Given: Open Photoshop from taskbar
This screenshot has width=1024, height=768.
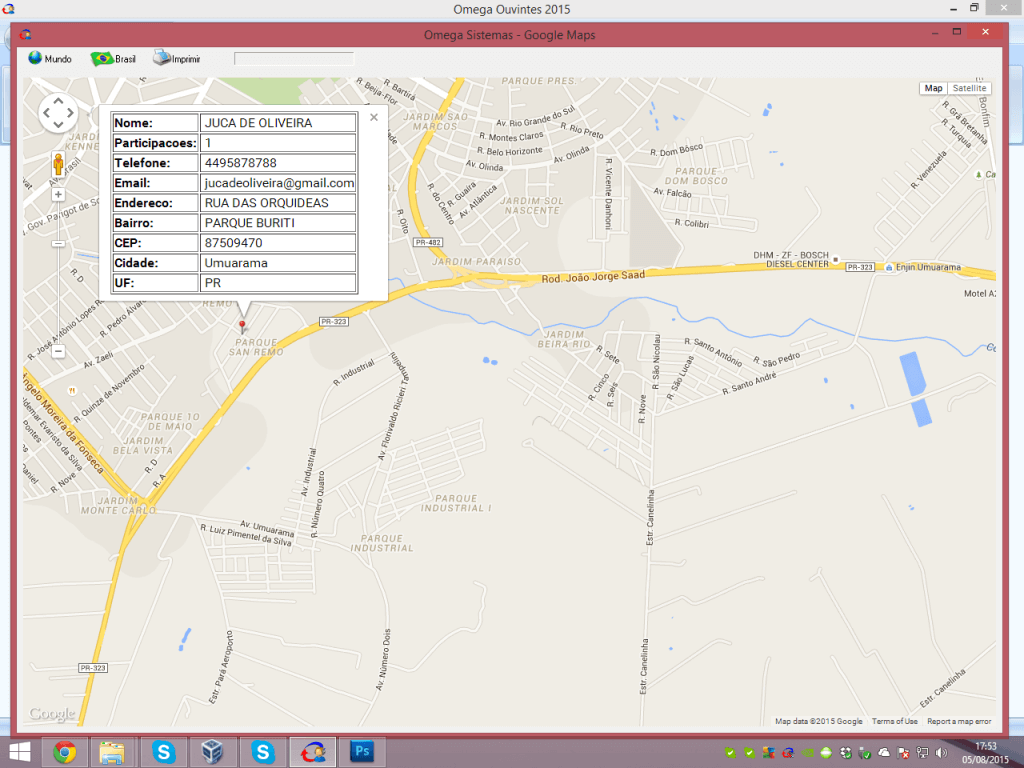Looking at the screenshot, I should tap(361, 752).
